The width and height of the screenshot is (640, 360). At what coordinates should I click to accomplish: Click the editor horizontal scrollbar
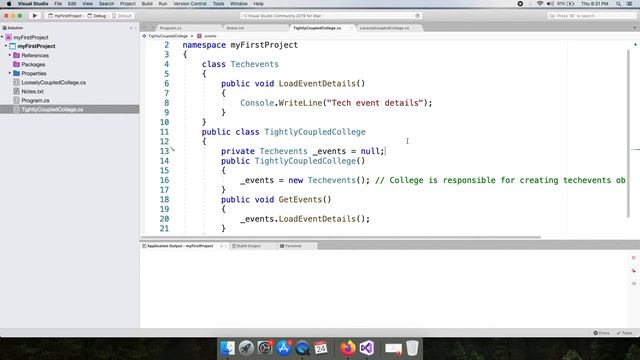(x=341, y=237)
